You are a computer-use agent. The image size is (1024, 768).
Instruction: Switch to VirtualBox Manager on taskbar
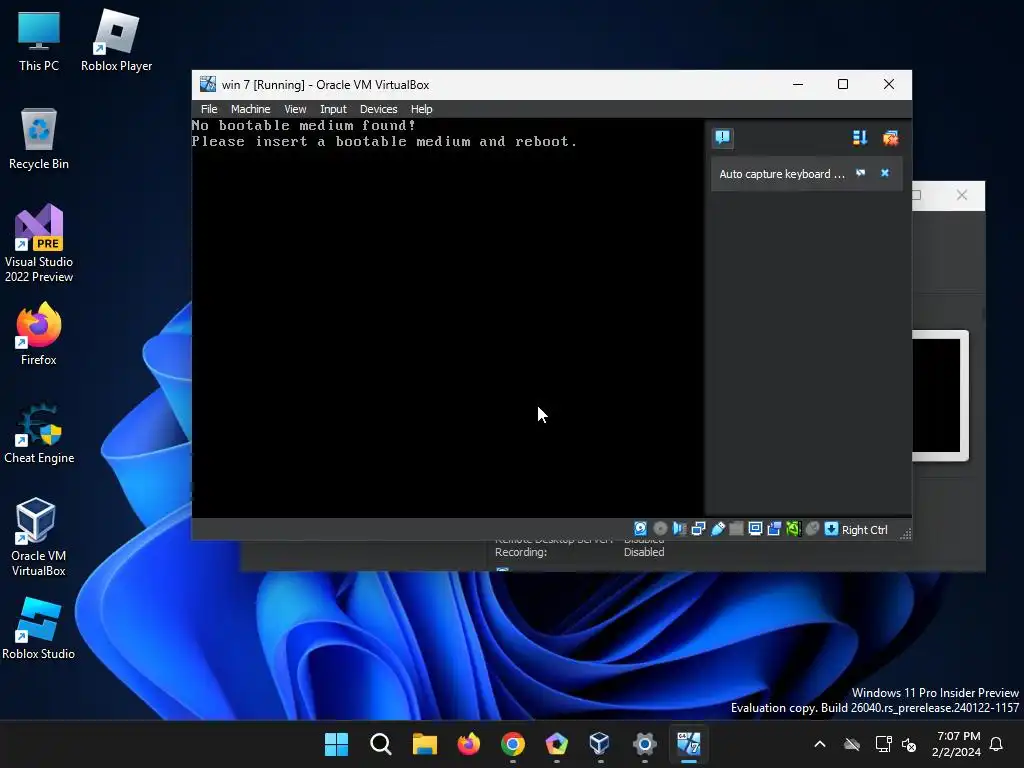(x=600, y=744)
